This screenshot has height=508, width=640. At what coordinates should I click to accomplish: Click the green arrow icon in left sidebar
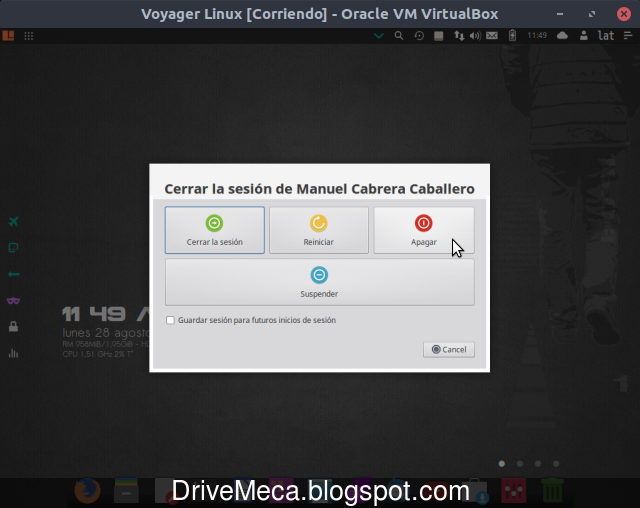(x=13, y=274)
